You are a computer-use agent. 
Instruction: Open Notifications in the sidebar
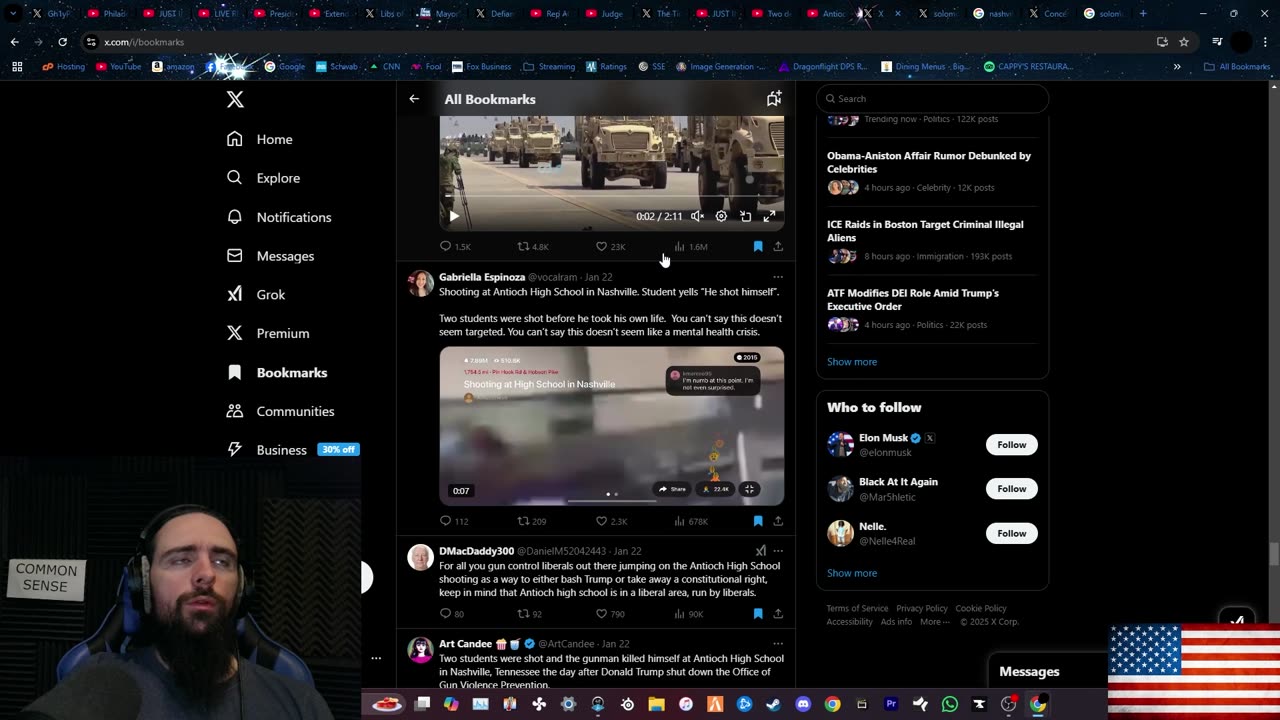pos(279,217)
